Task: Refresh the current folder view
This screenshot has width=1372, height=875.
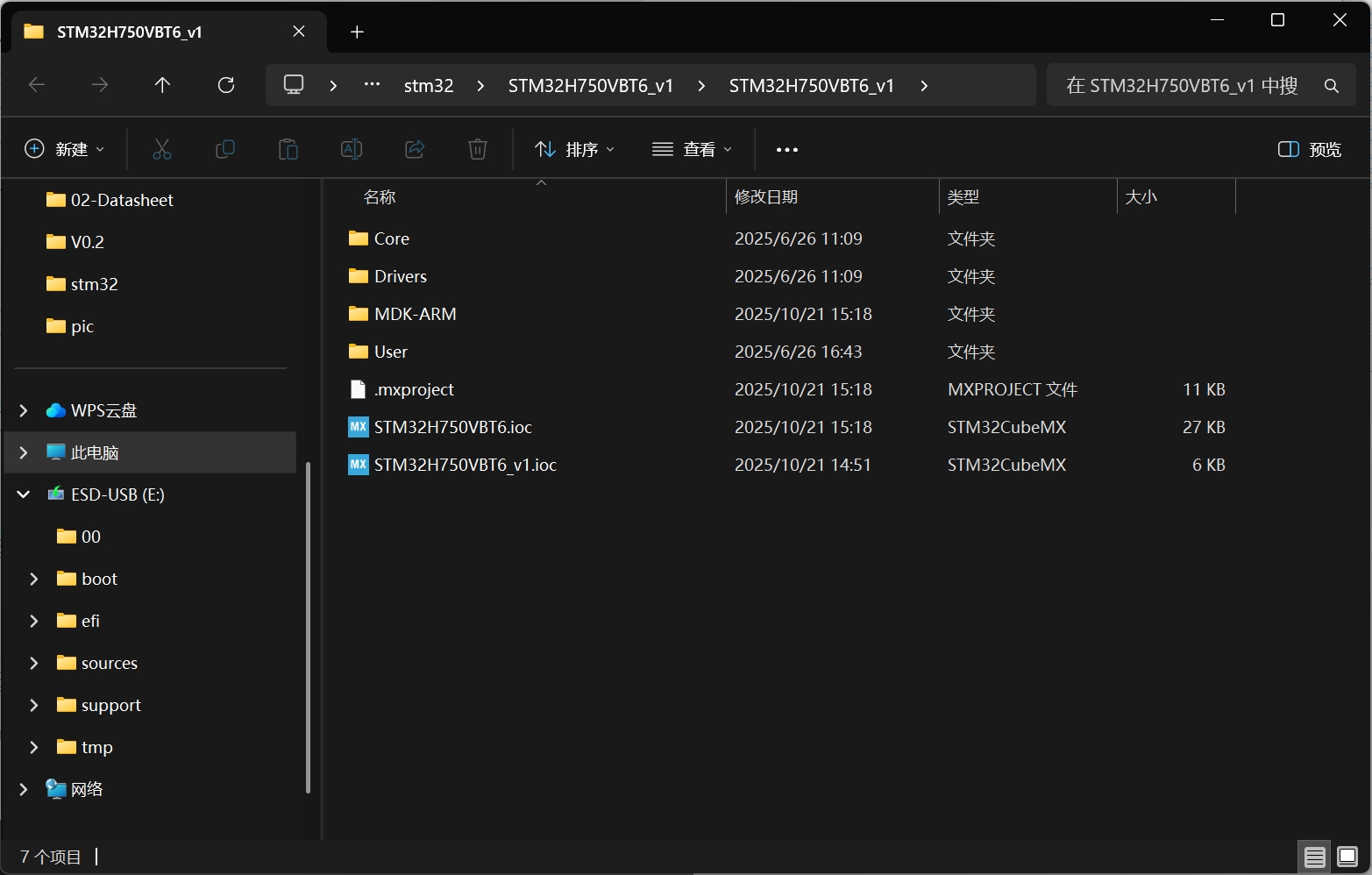Action: click(226, 85)
